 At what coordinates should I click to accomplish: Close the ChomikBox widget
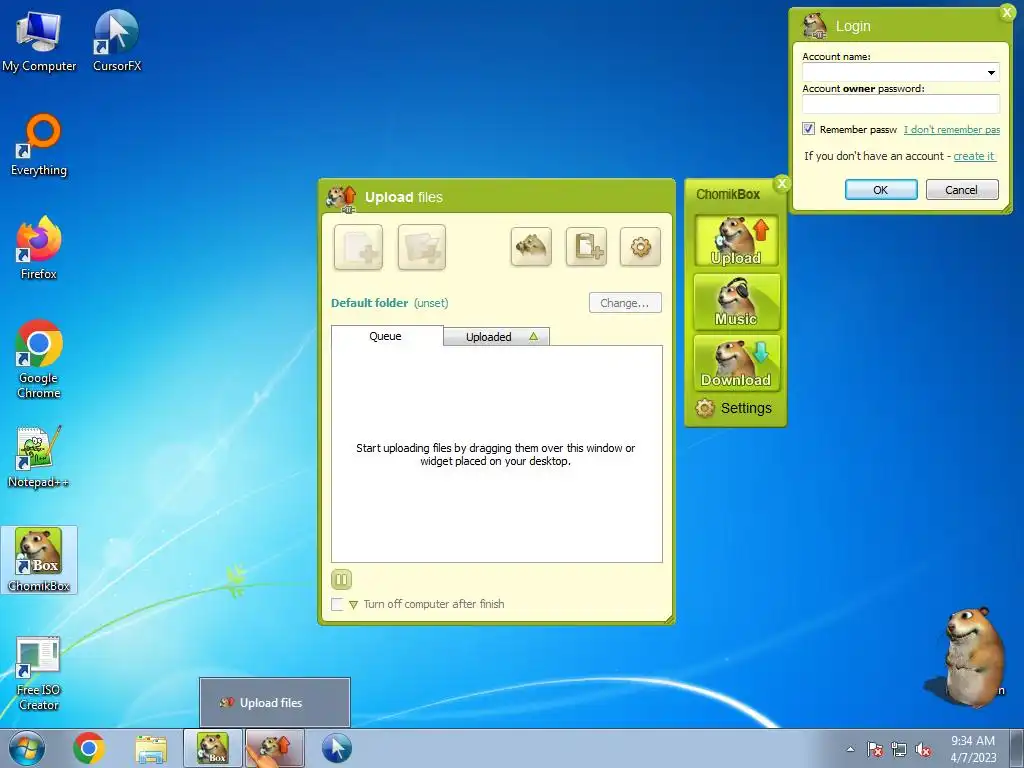(781, 184)
